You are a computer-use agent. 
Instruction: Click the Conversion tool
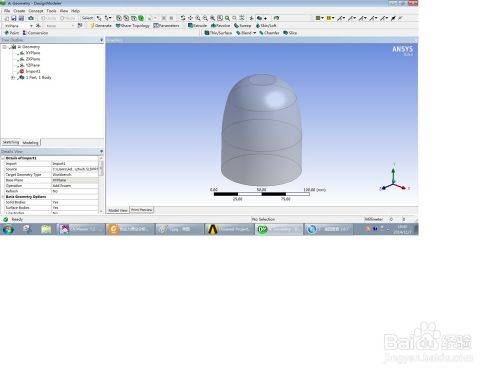pyautogui.click(x=35, y=33)
